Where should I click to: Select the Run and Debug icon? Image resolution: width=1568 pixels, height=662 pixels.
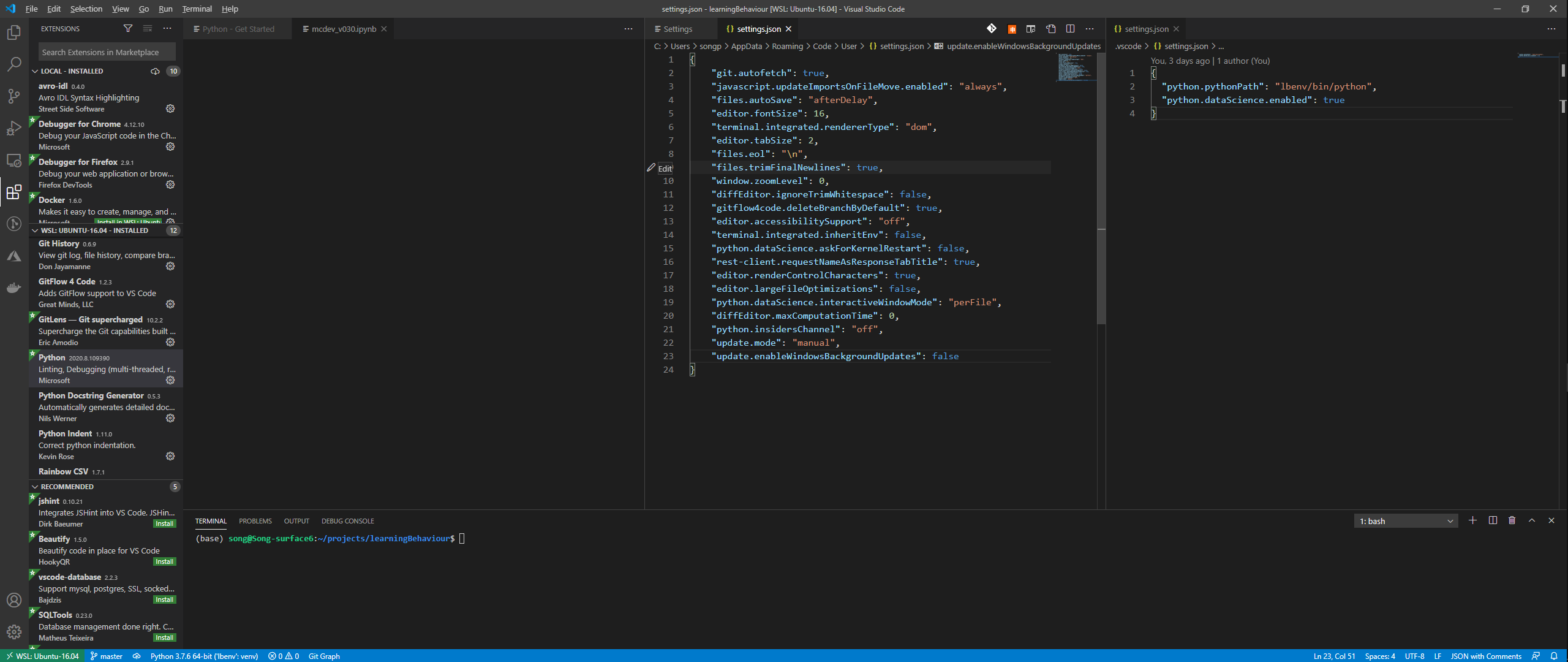[x=13, y=127]
